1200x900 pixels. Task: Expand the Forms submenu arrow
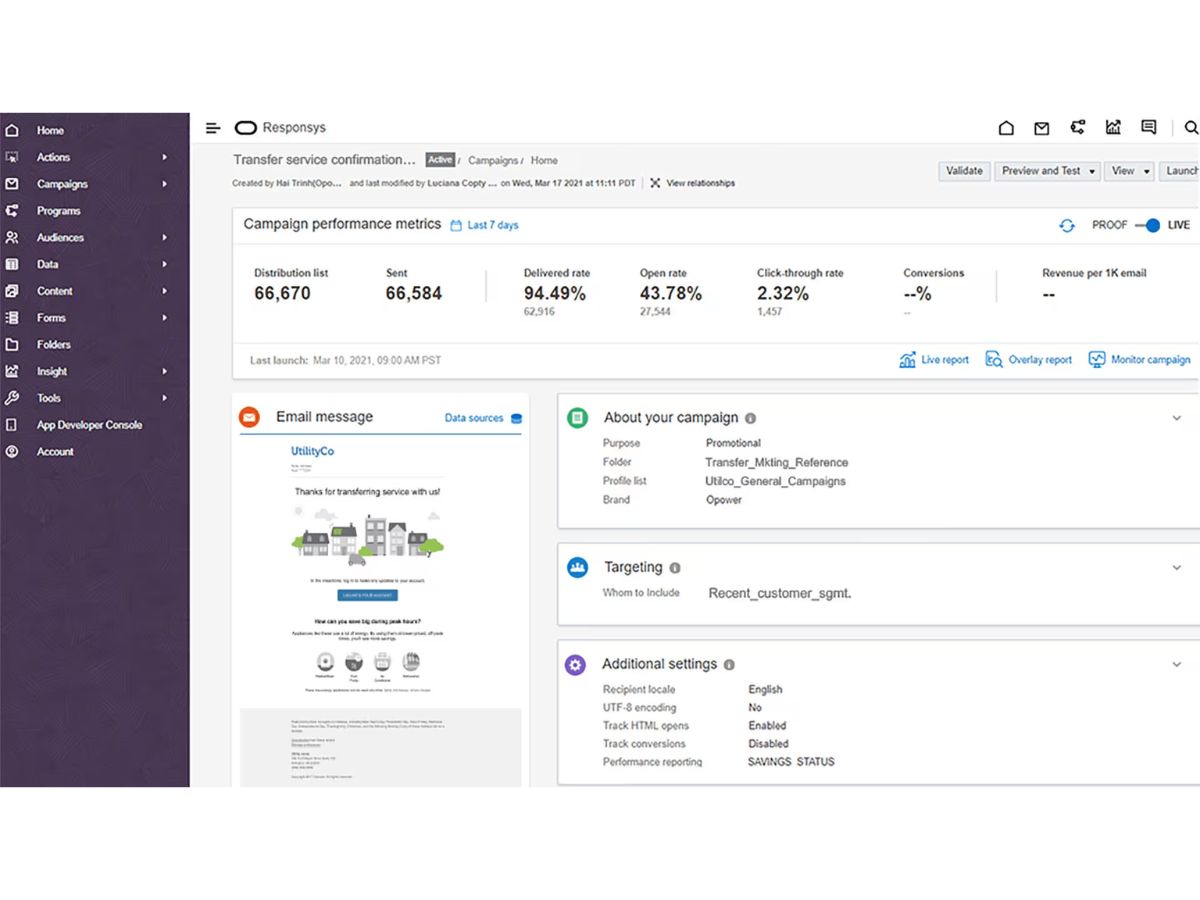coord(165,318)
